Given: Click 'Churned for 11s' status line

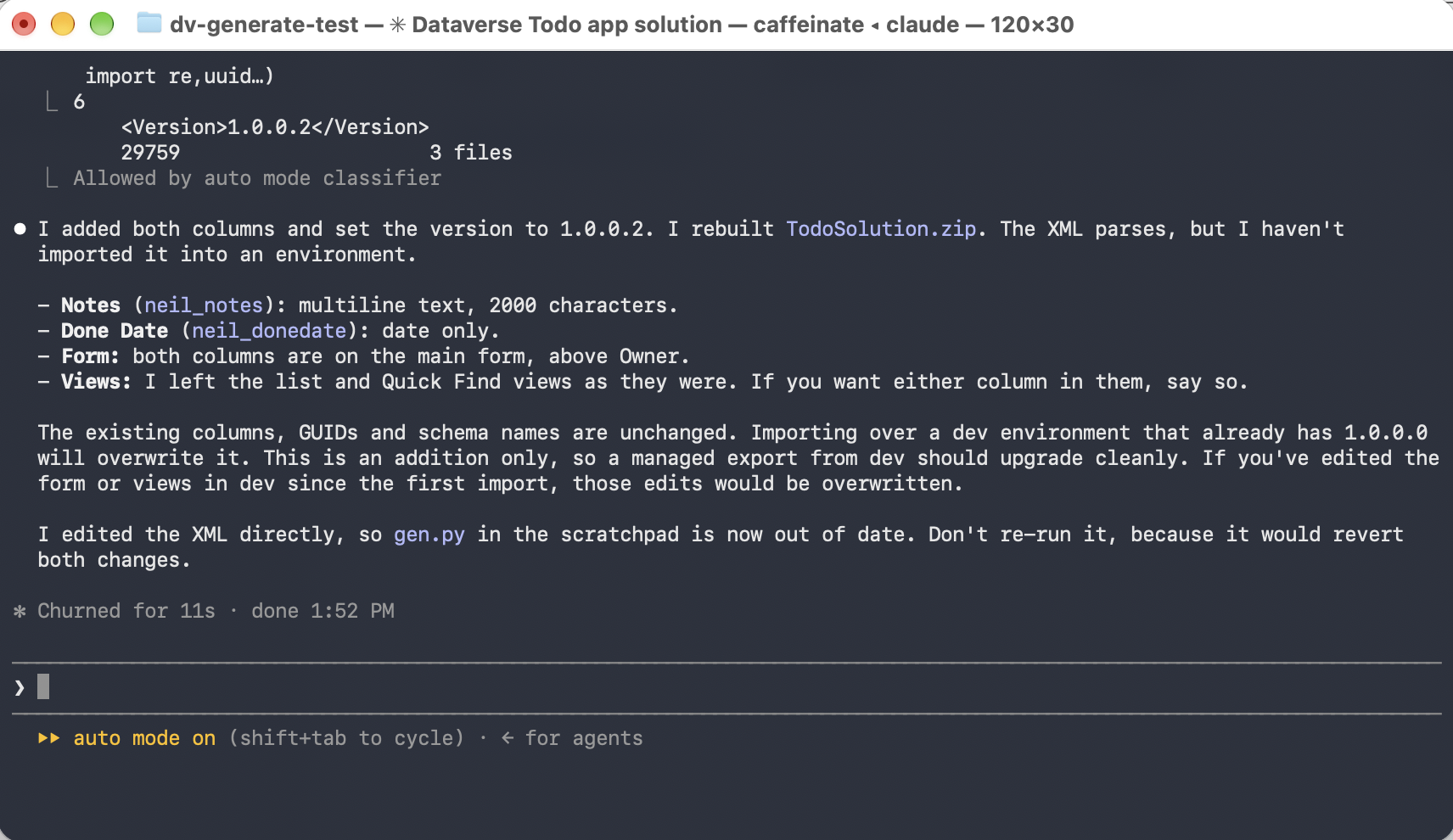Looking at the screenshot, I should pos(126,611).
